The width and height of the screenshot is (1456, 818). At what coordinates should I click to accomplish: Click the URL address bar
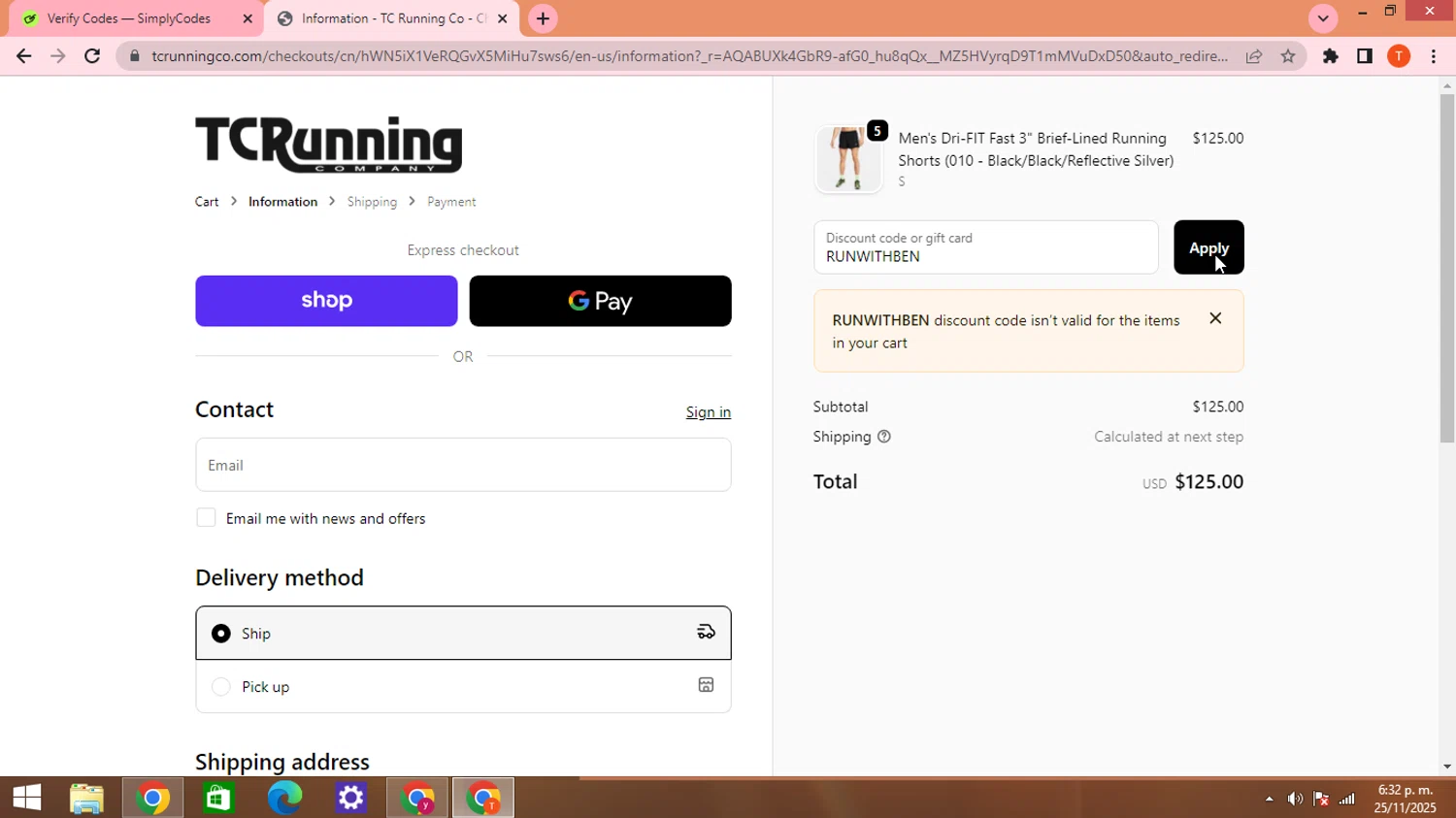pyautogui.click(x=689, y=56)
